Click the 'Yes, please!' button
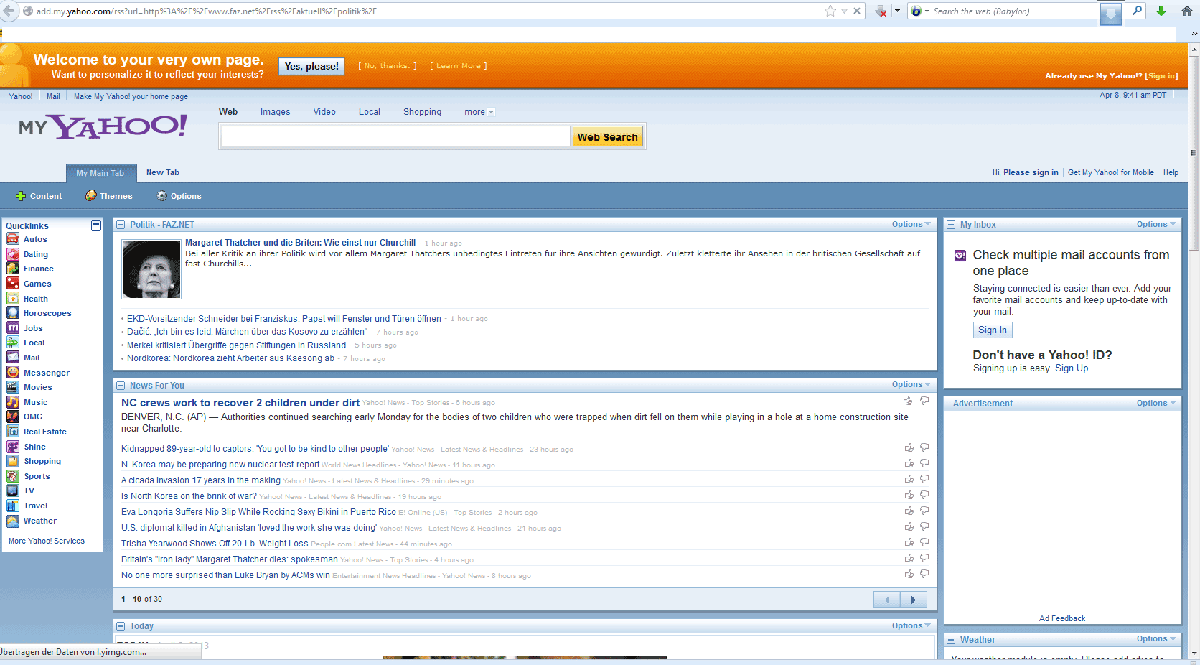1200x665 pixels. [x=310, y=66]
